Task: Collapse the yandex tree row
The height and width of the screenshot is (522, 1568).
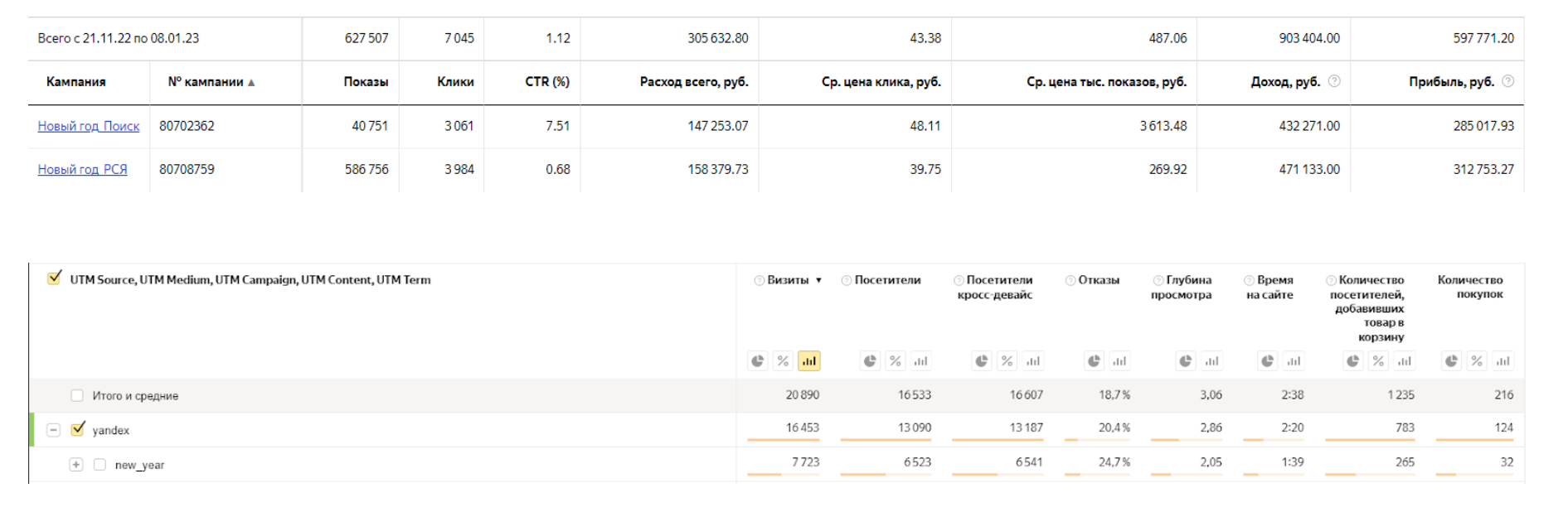Action: (53, 430)
